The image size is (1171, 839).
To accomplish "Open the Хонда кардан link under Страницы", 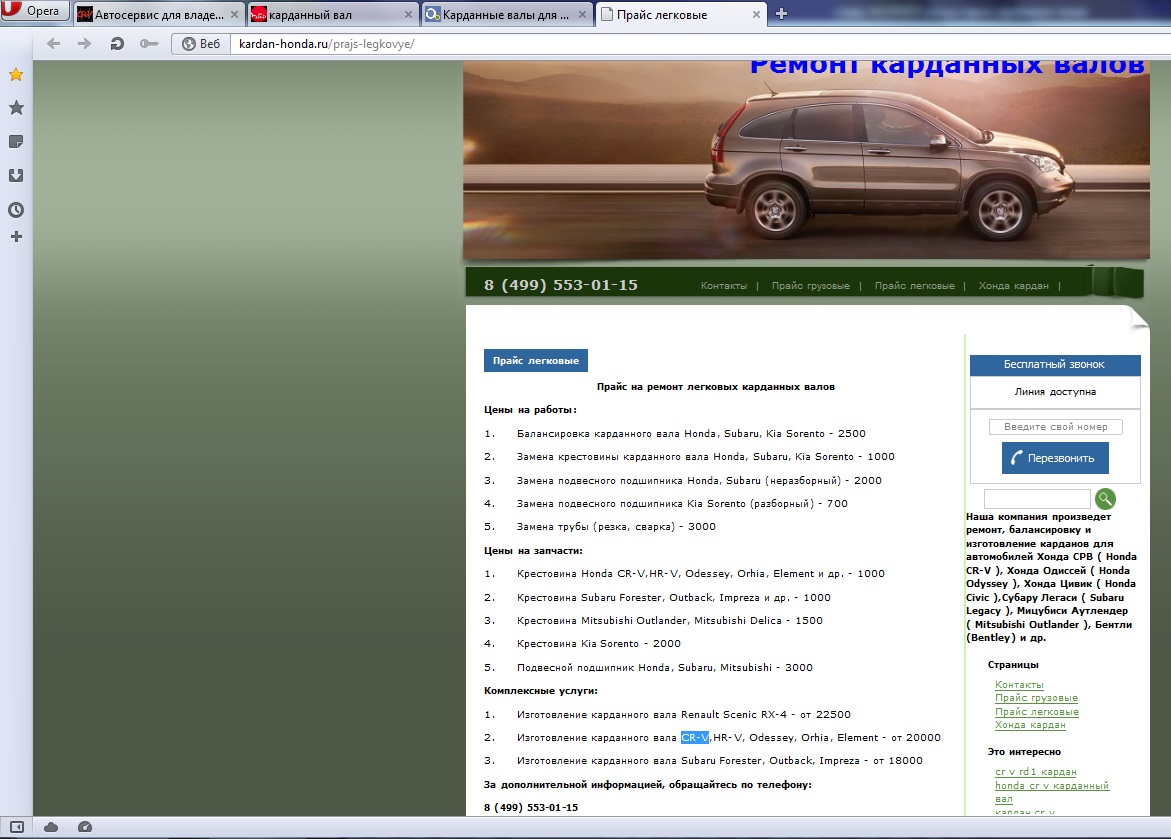I will pos(1030,725).
